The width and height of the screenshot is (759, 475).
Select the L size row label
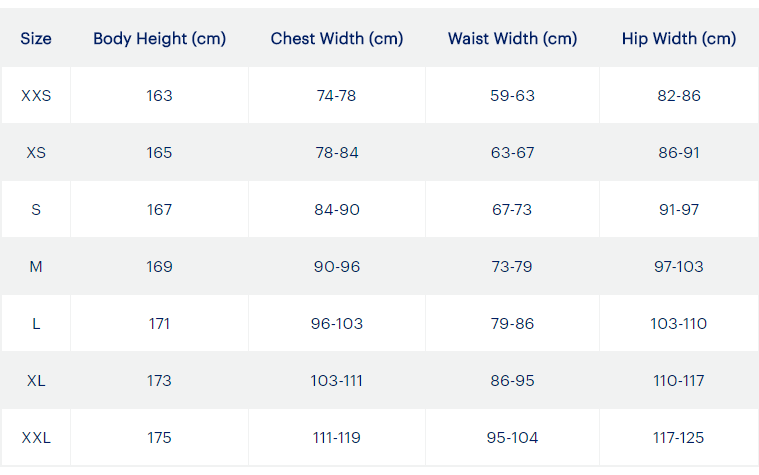point(36,323)
